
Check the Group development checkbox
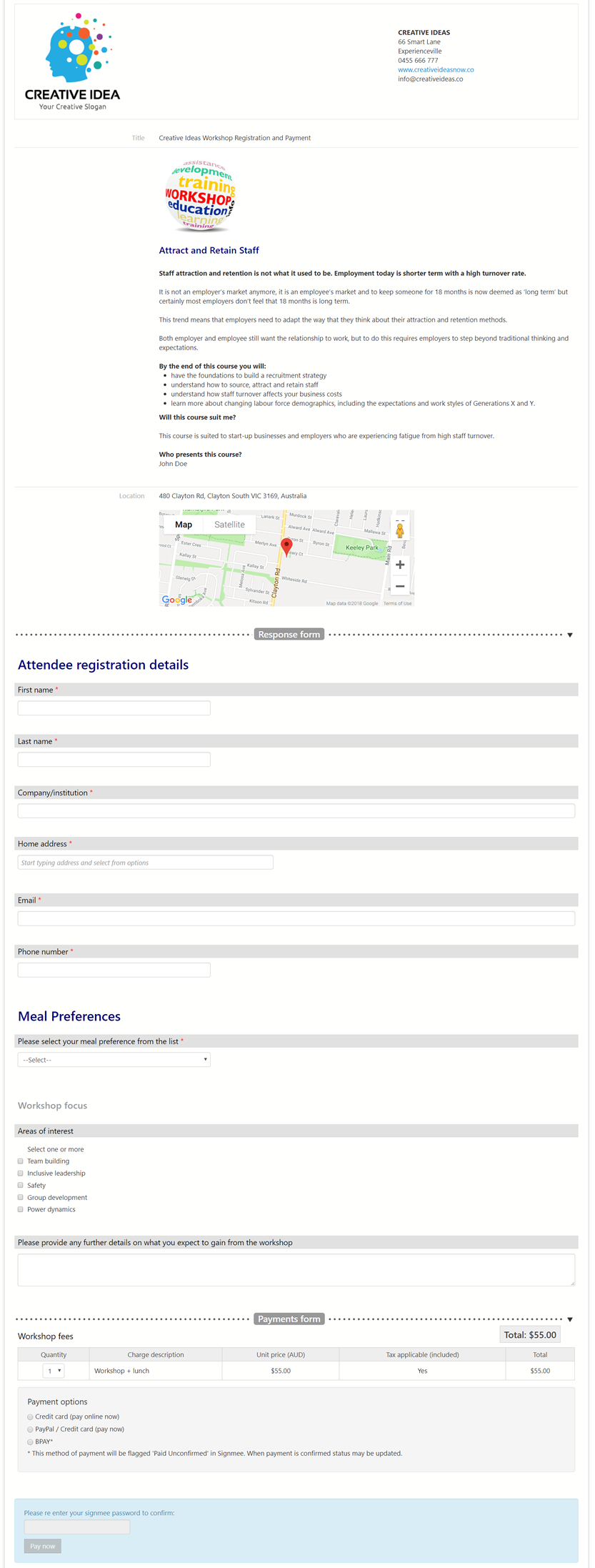point(21,1198)
